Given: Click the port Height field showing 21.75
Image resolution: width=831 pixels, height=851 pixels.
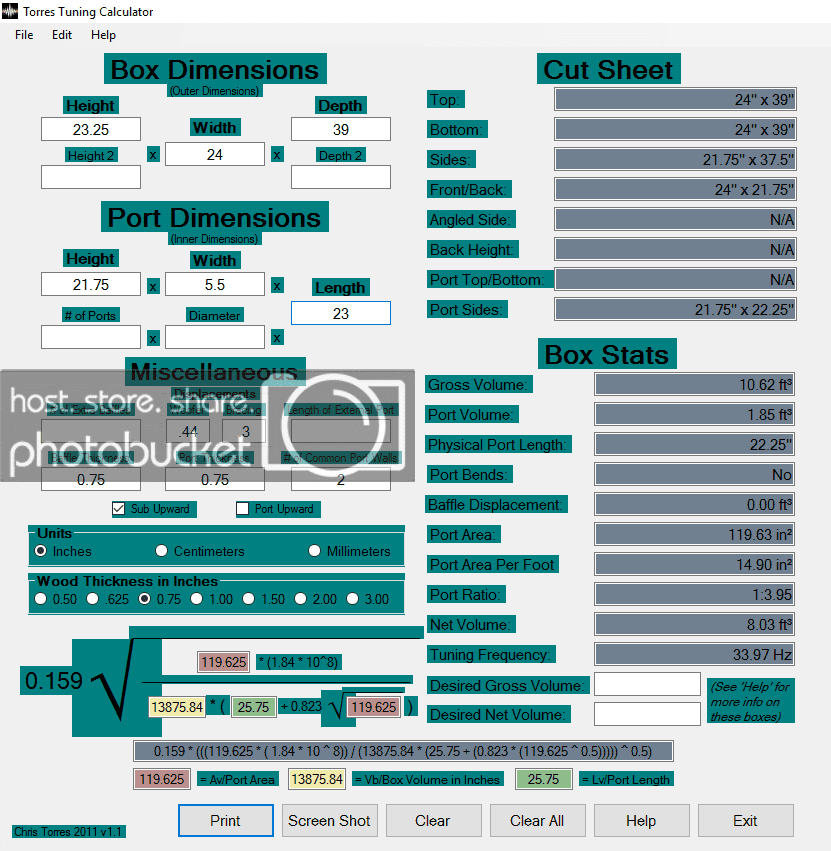Looking at the screenshot, I should coord(91,284).
